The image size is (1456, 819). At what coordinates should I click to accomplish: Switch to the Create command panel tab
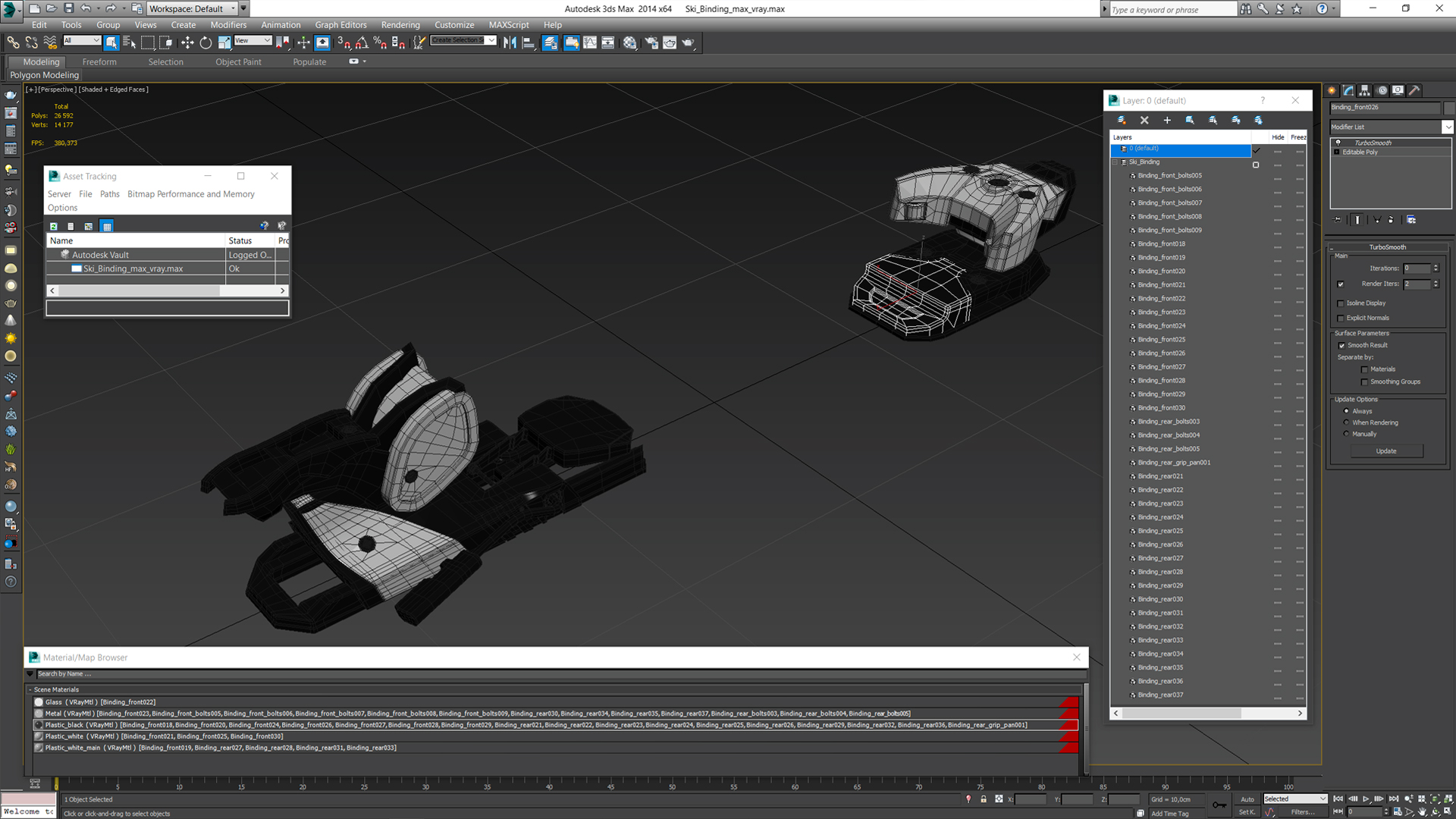(1332, 90)
